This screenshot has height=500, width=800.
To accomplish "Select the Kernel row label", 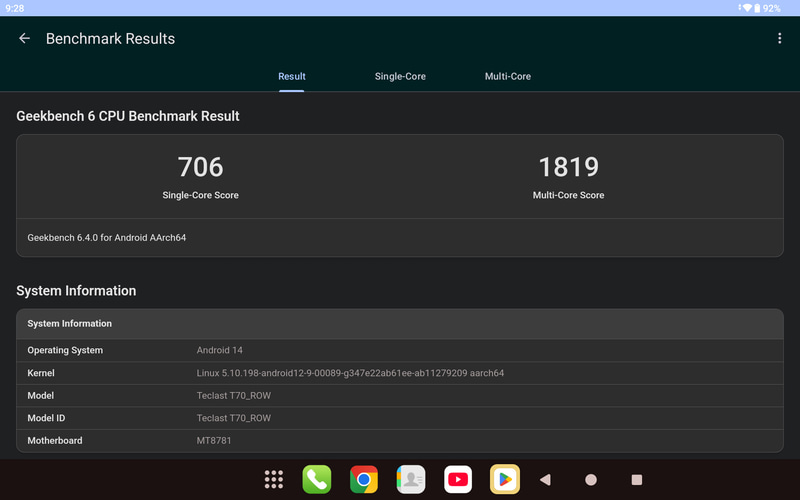I will pos(41,373).
